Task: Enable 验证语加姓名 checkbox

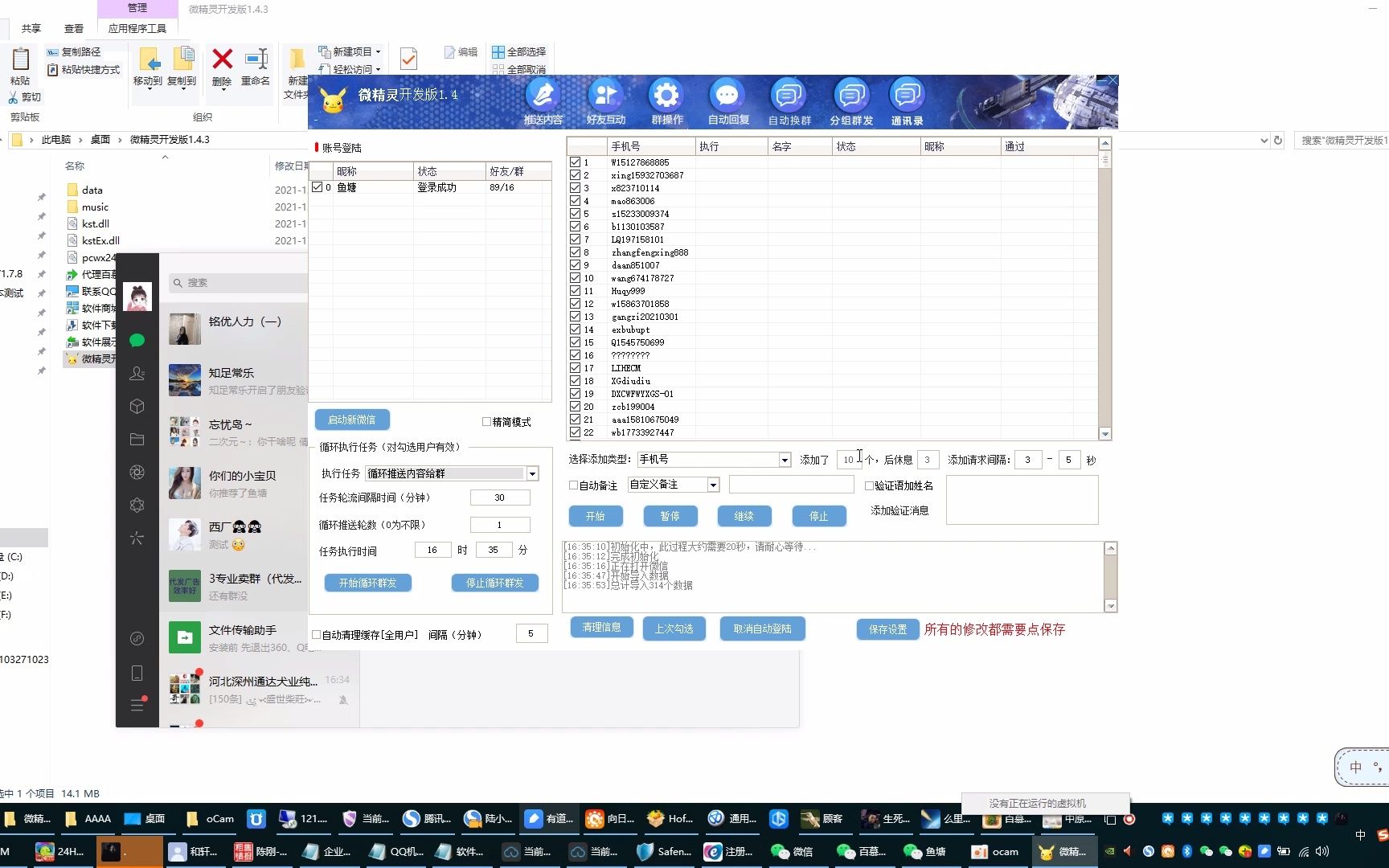Action: click(x=869, y=485)
